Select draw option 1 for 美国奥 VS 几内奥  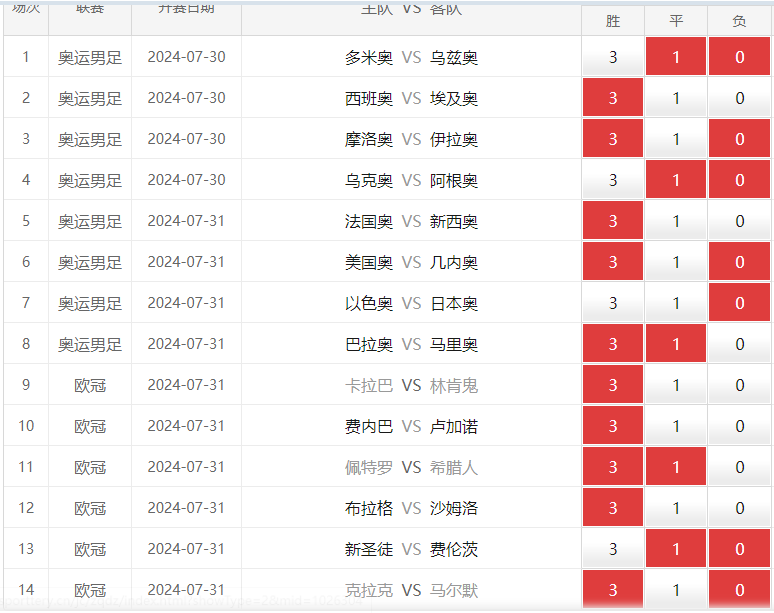(x=676, y=262)
